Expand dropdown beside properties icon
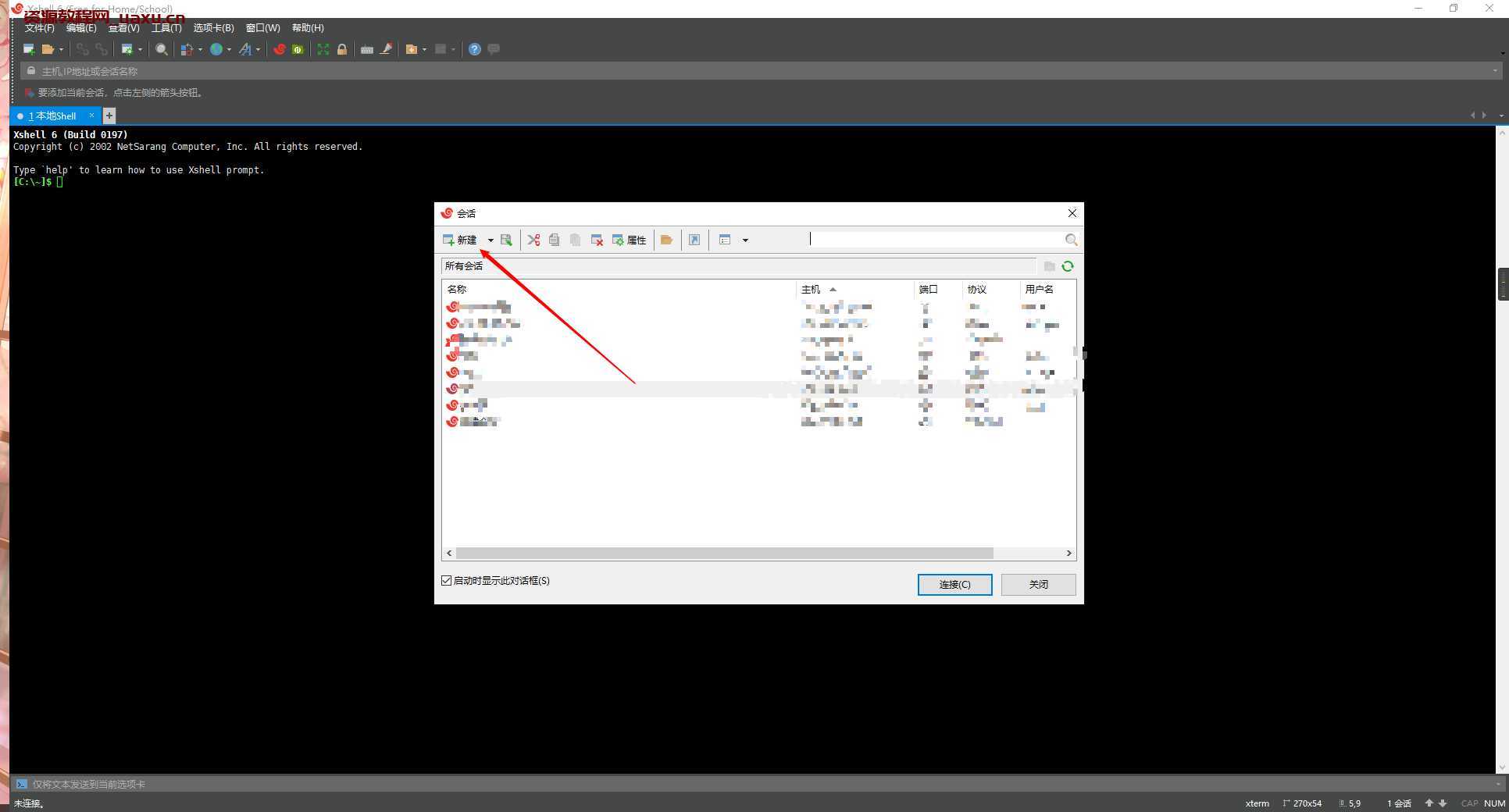This screenshot has height=812, width=1509. 141,49
